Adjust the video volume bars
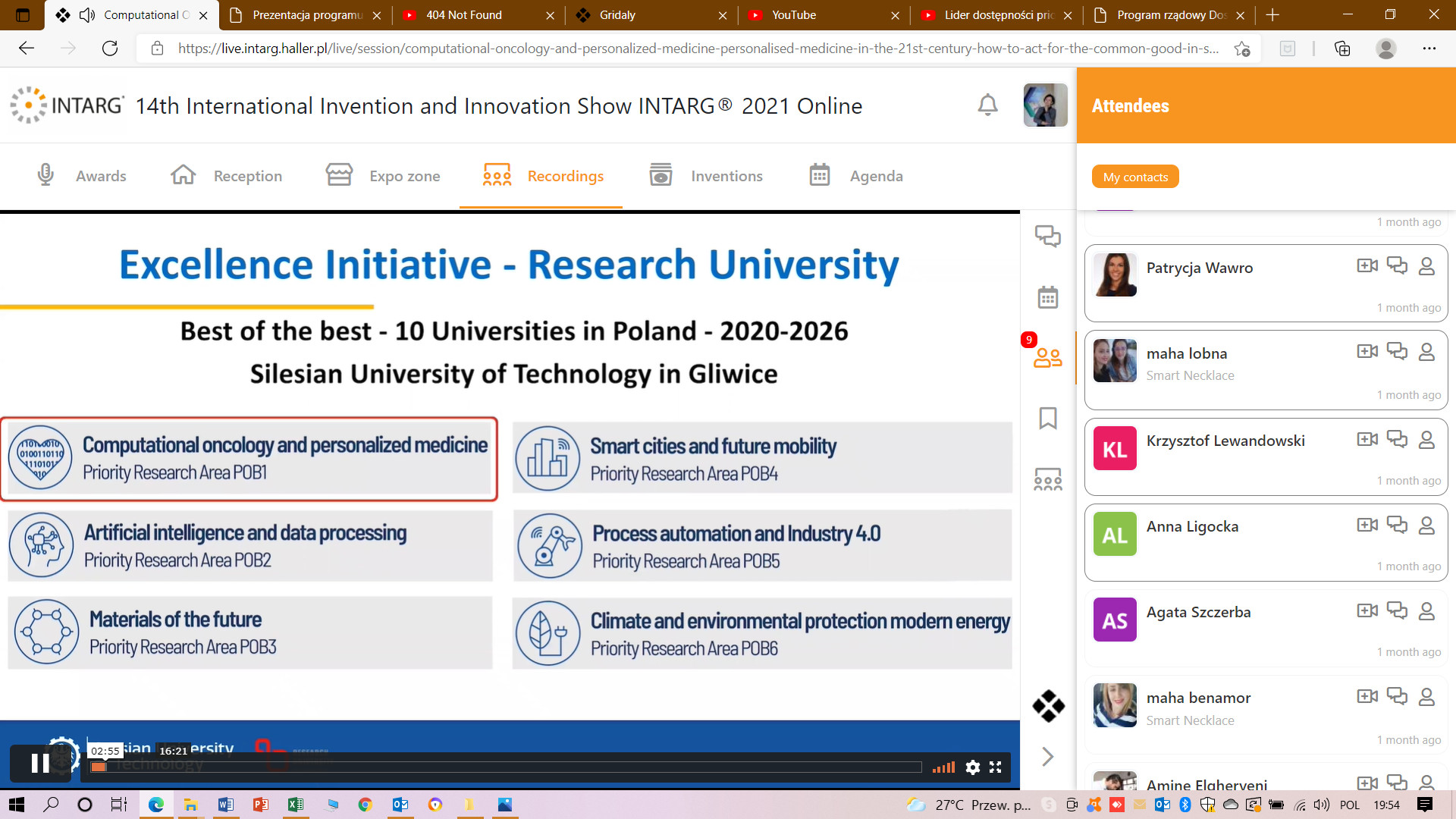The image size is (1456, 819). click(943, 767)
